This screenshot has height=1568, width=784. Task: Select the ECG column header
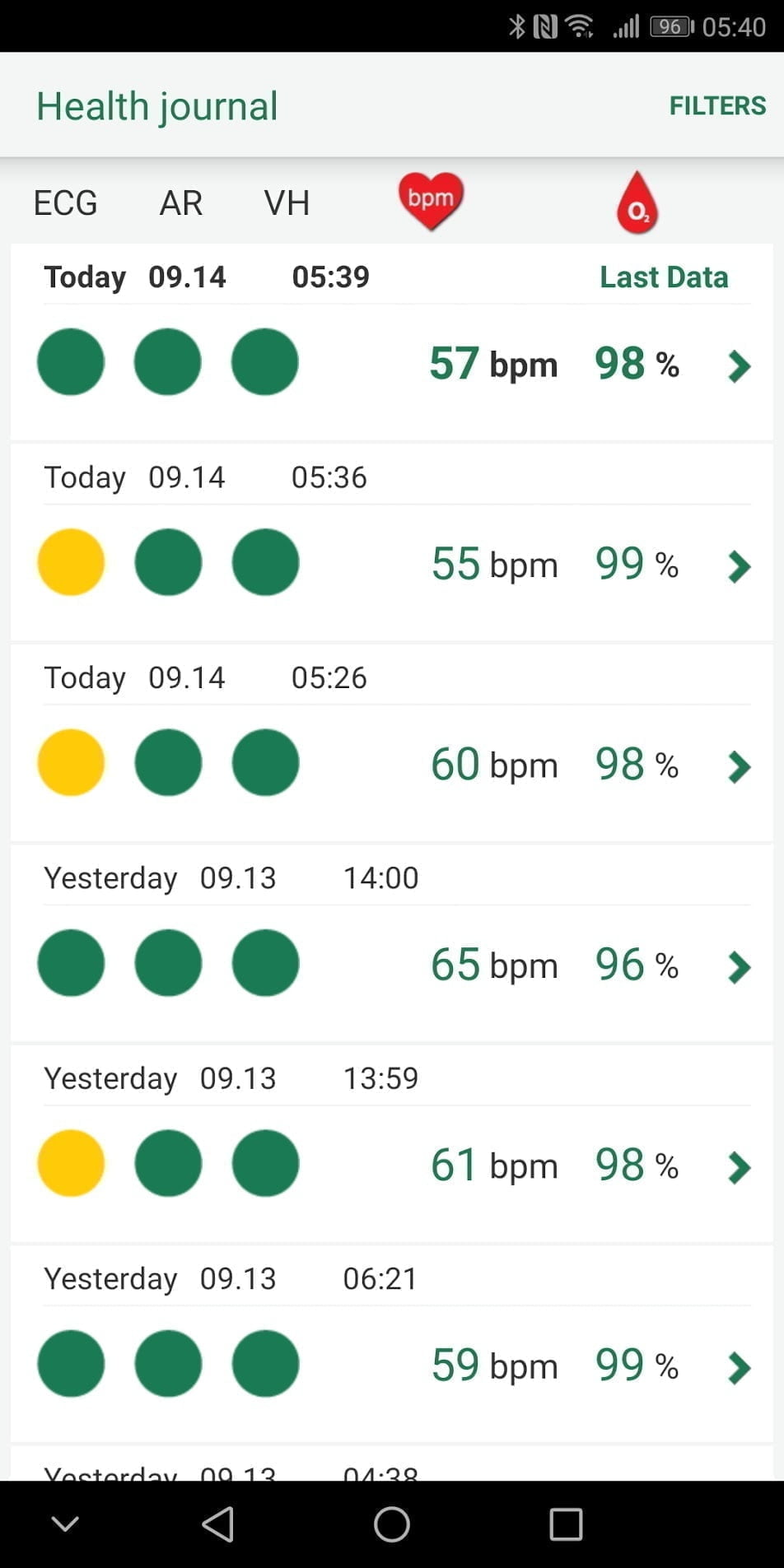pos(65,203)
